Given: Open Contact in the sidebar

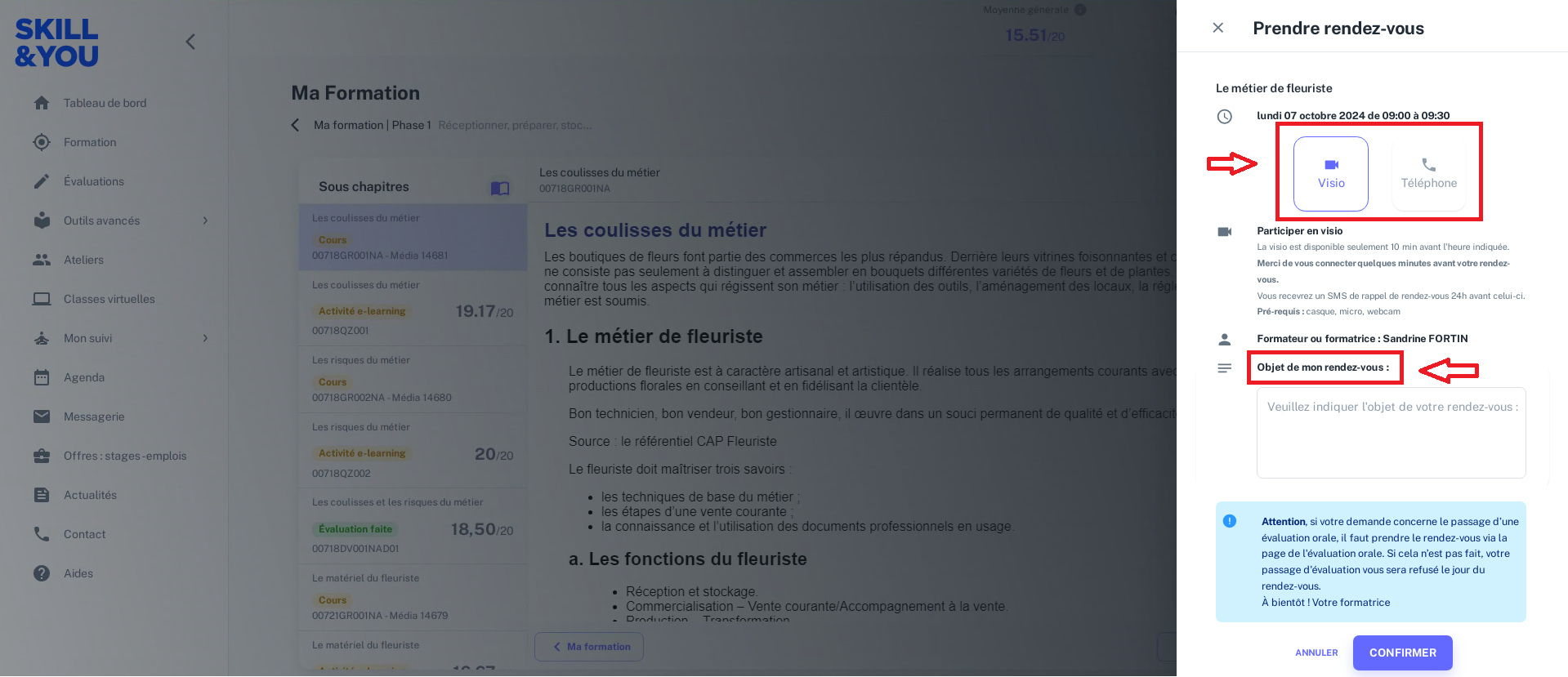Looking at the screenshot, I should pos(85,534).
